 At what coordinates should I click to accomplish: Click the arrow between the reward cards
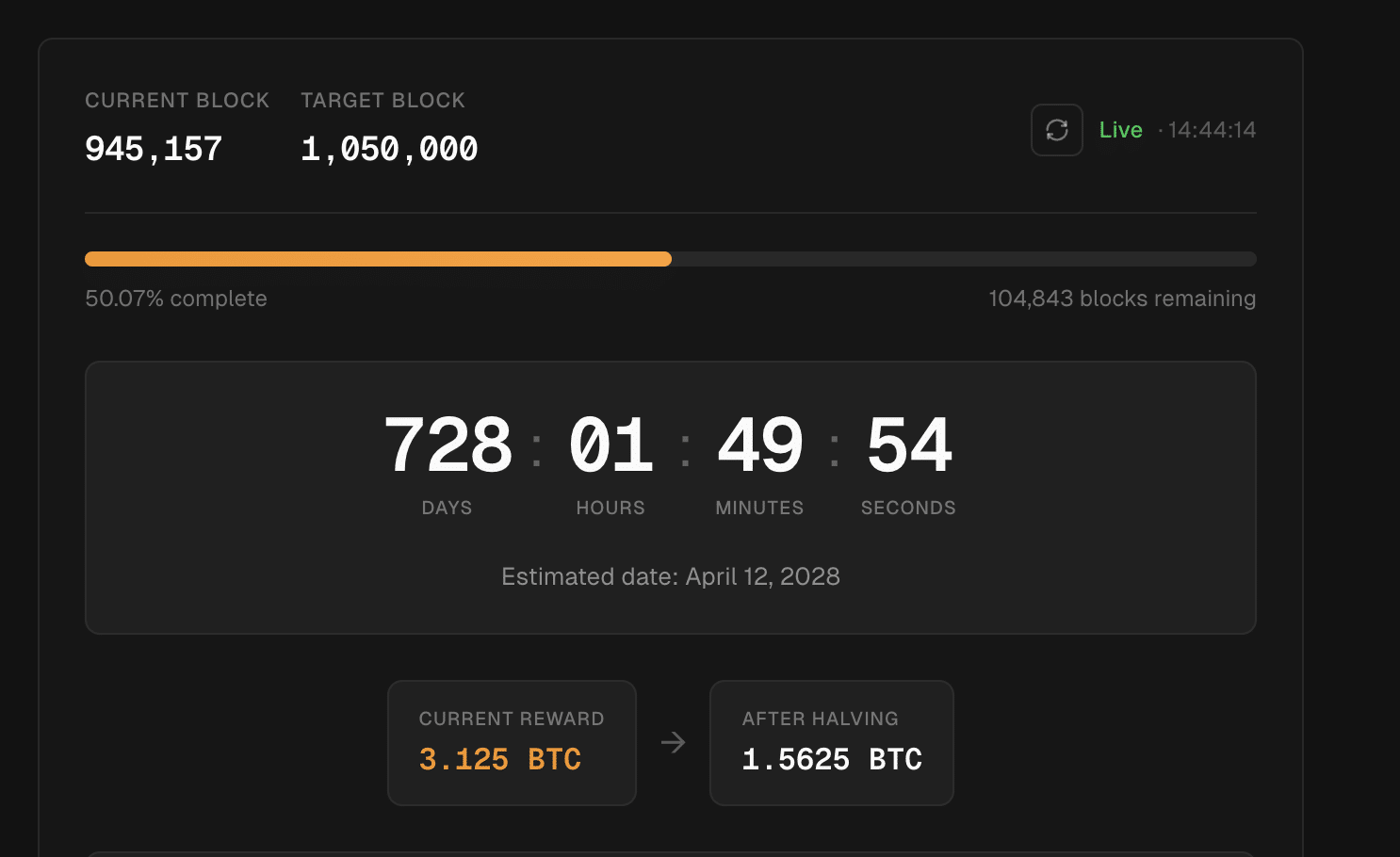(673, 743)
